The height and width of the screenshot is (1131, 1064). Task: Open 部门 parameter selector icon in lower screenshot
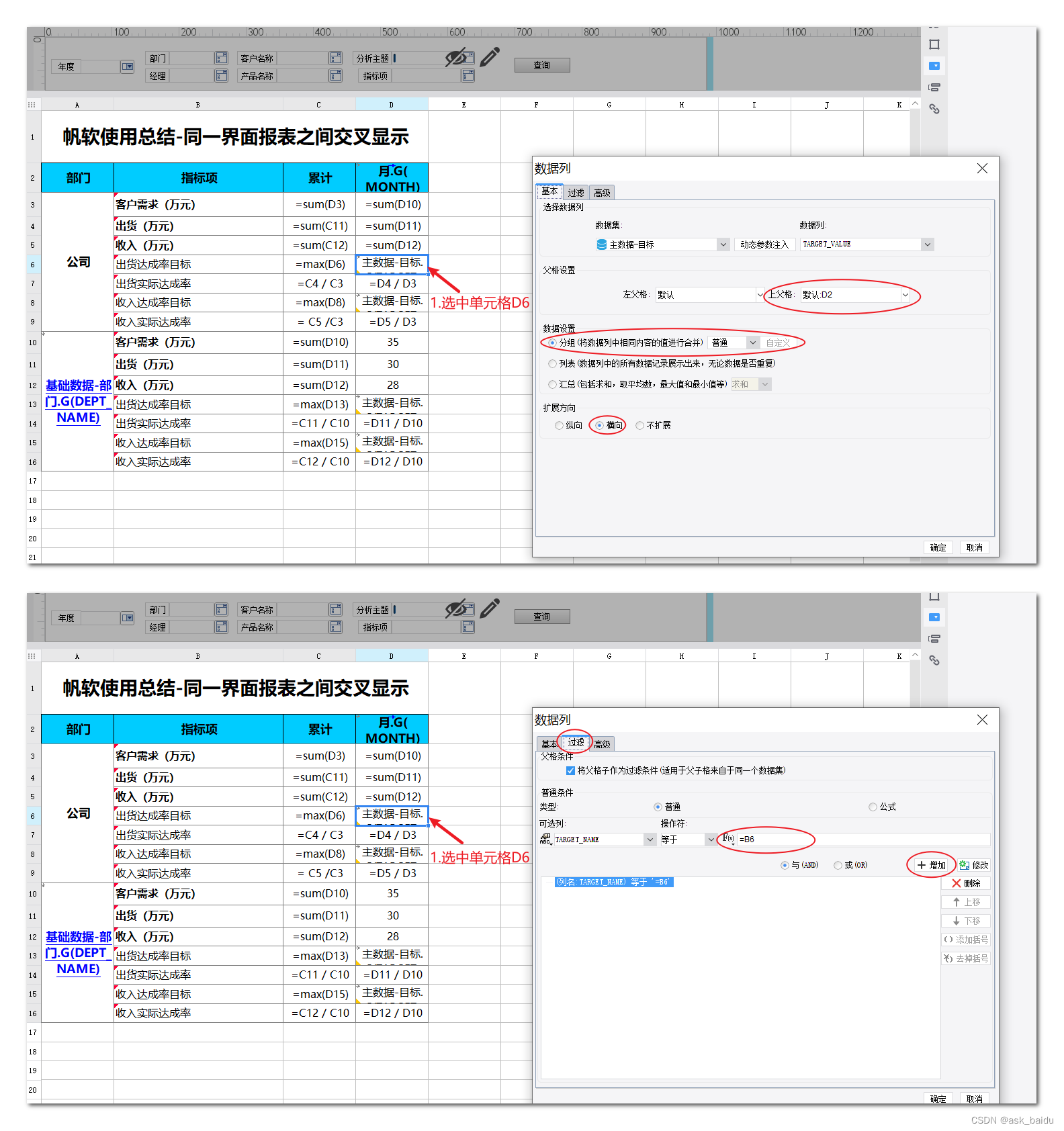[x=221, y=610]
